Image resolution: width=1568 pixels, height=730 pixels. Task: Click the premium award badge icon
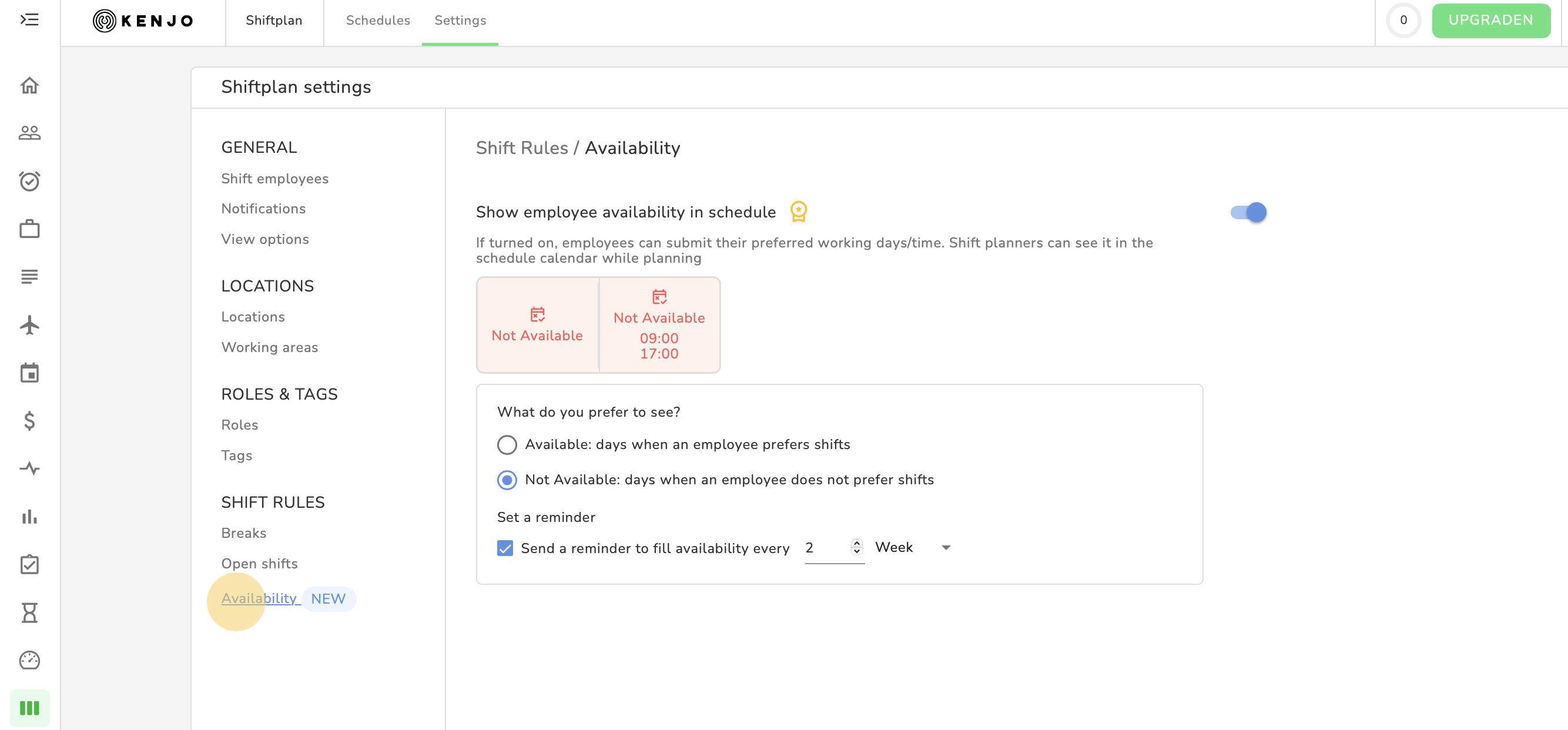pyautogui.click(x=798, y=211)
